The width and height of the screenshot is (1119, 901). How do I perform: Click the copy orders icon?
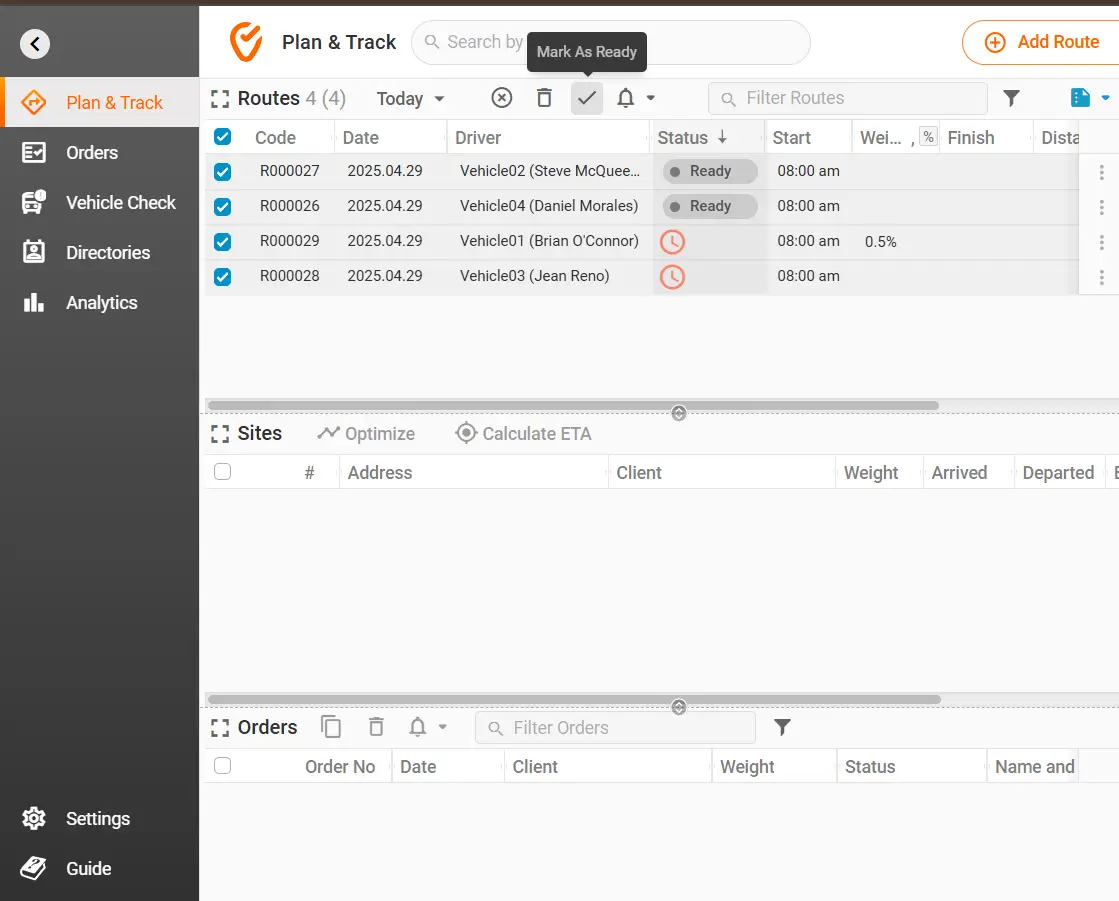click(331, 727)
